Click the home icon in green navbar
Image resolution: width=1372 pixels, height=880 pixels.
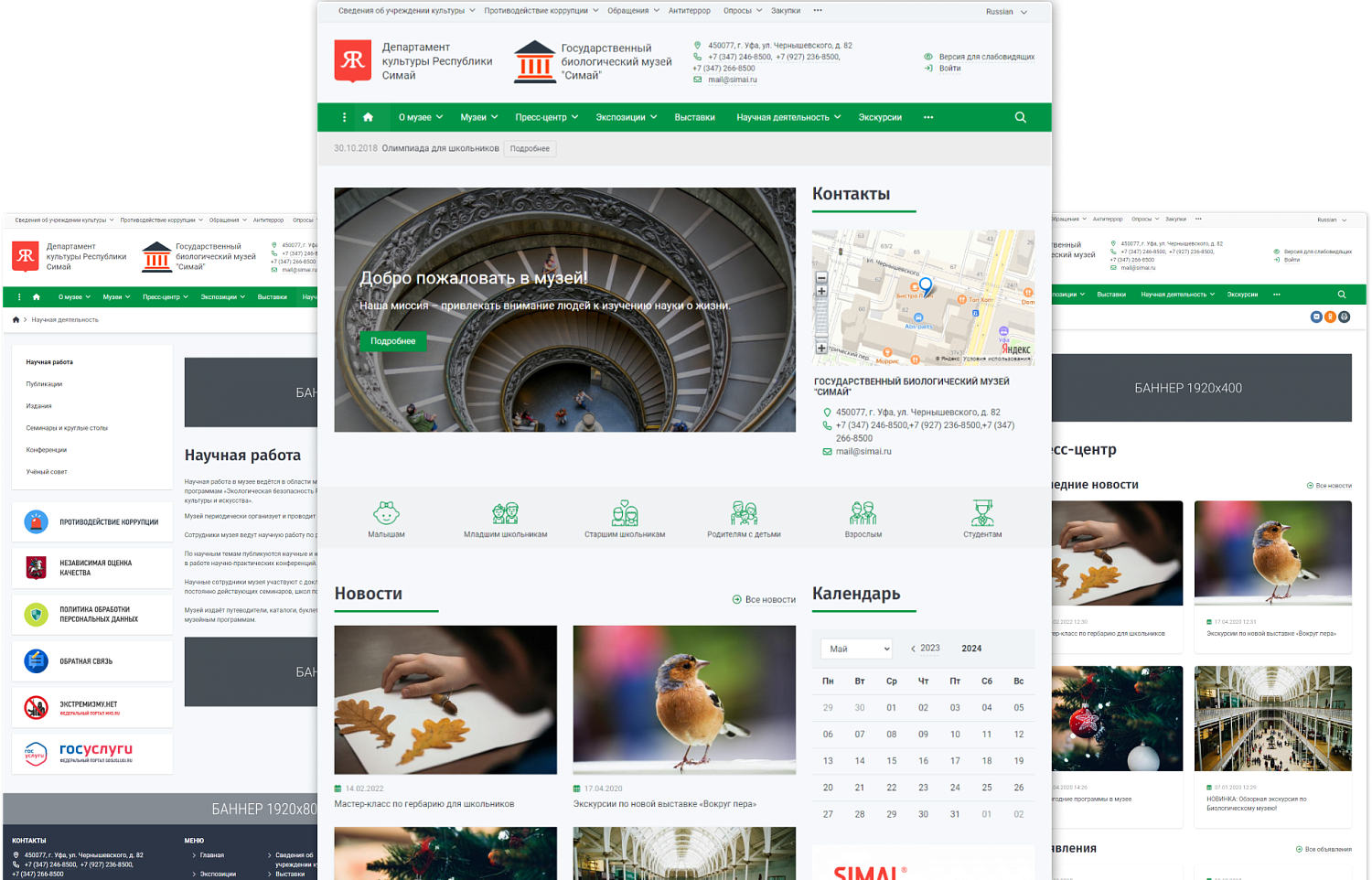click(368, 117)
